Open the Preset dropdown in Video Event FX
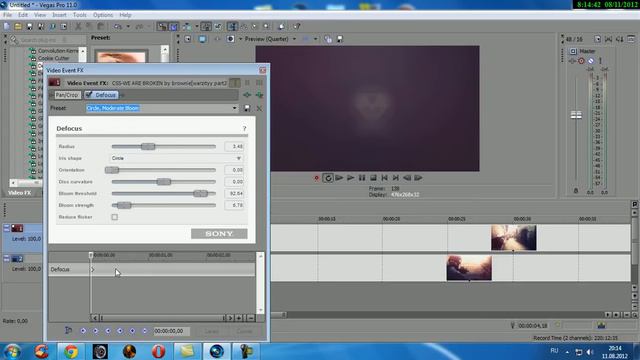Image resolution: width=640 pixels, height=360 pixels. (234, 108)
